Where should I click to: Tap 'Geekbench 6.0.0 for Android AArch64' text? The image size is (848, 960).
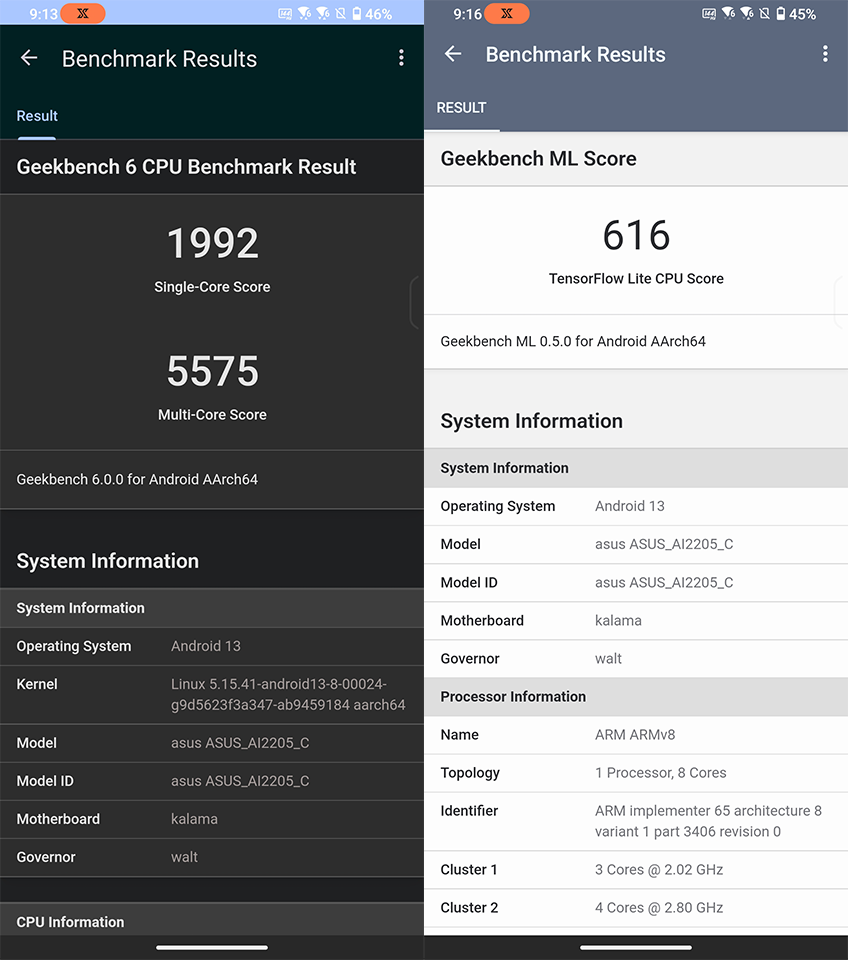pyautogui.click(x=137, y=479)
